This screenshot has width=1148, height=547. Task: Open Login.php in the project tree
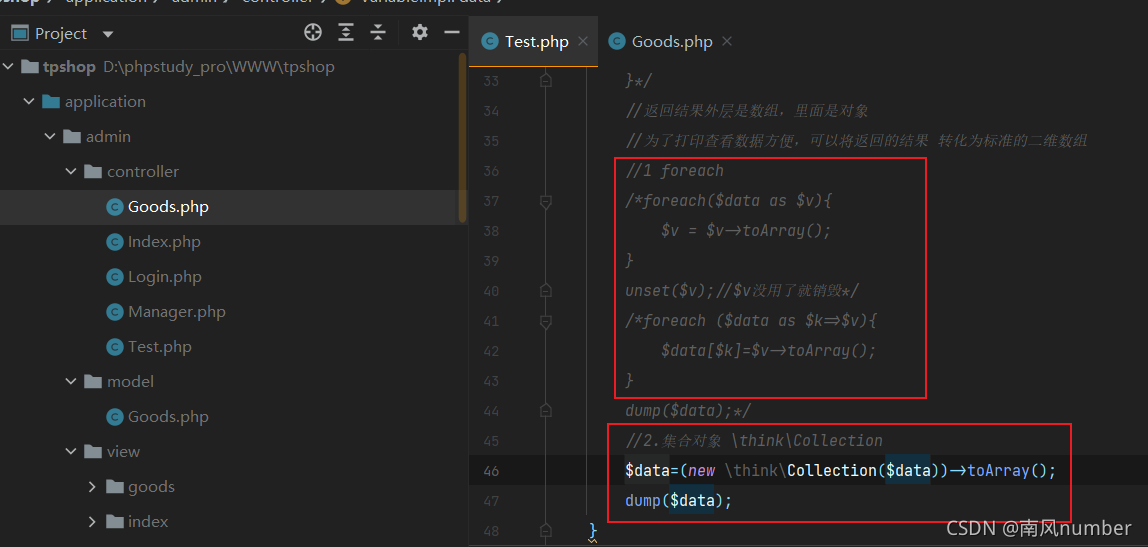click(x=165, y=277)
